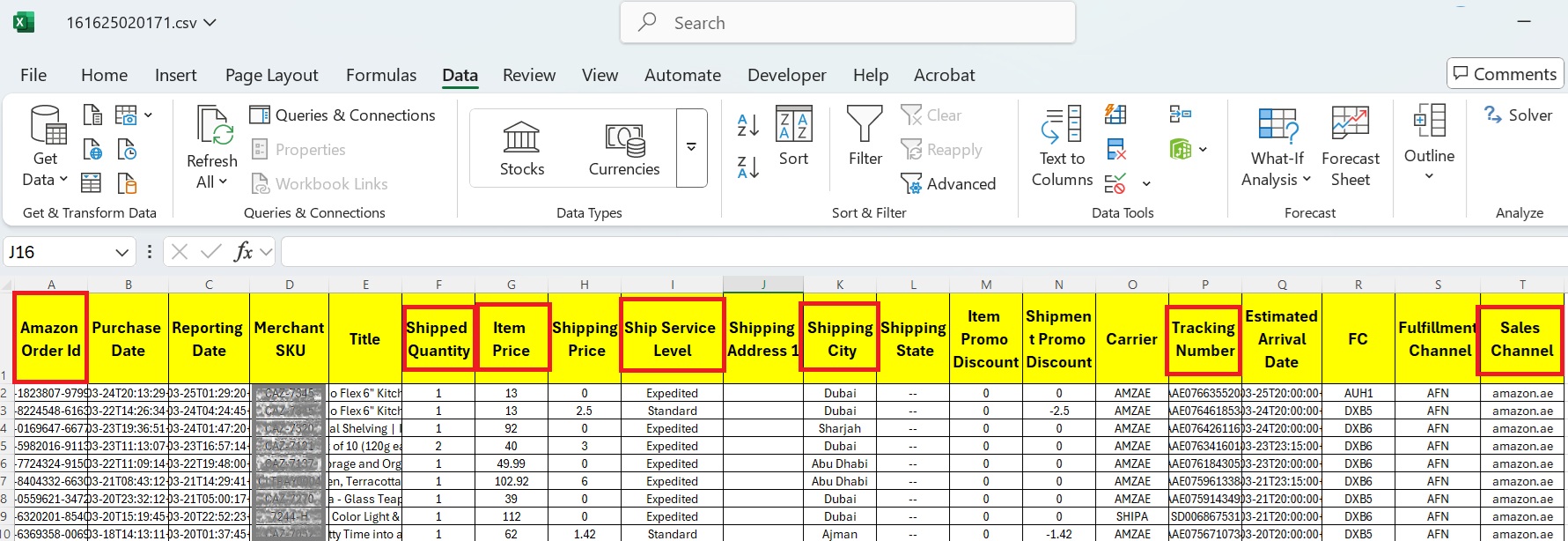Click Remove Duplicates icon
The height and width of the screenshot is (541, 1568).
click(1115, 150)
